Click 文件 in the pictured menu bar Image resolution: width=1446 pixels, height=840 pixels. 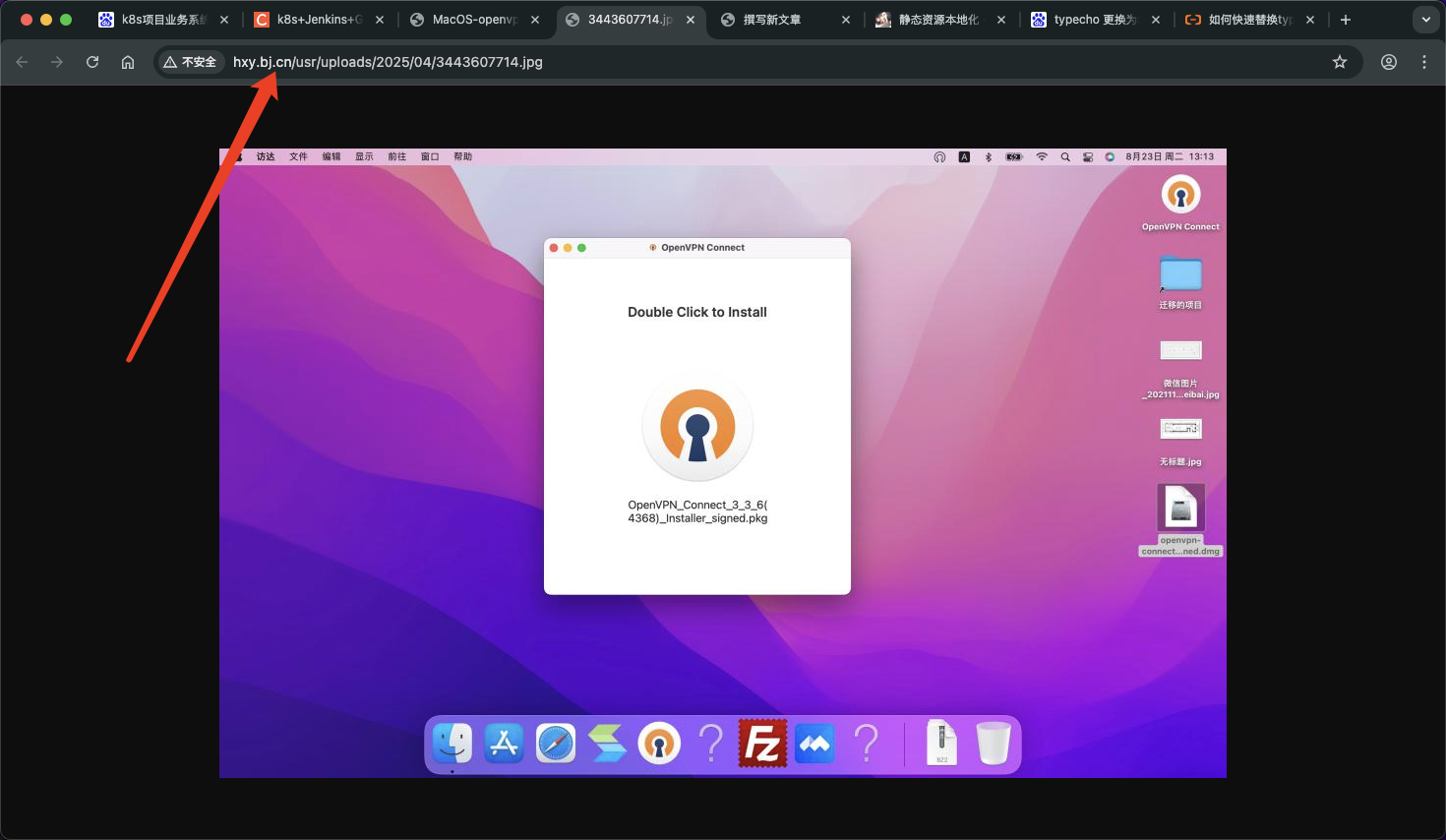point(298,156)
